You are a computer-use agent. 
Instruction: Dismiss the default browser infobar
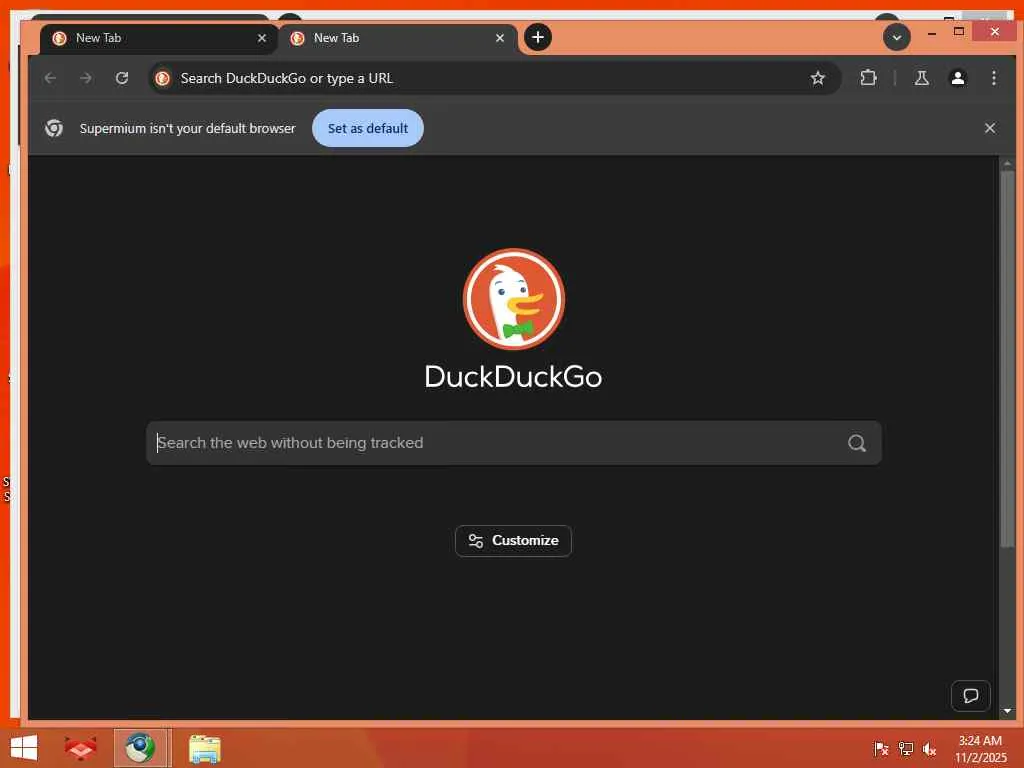pos(989,128)
